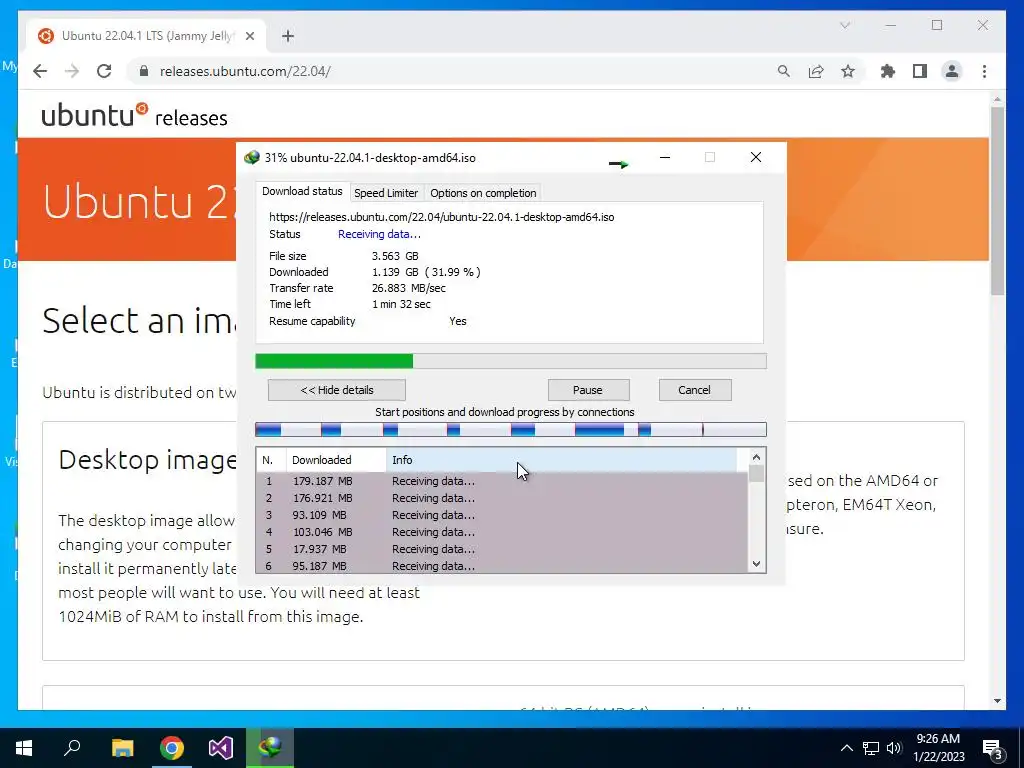Click Chrome taskbar icon
This screenshot has height=768, width=1024.
click(172, 748)
